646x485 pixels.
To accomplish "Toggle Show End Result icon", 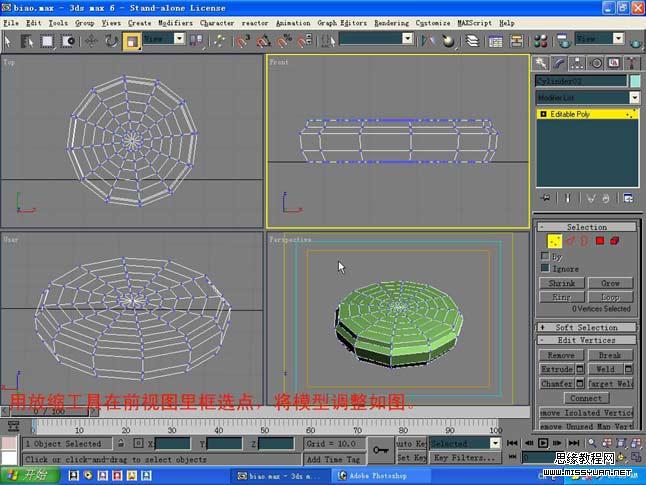I will click(568, 198).
